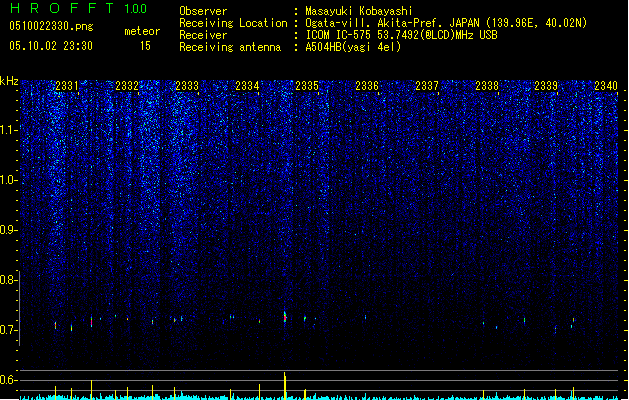Viewport: 629px width, 400px height.
Task: Click the 2337 time marker
Action: (427, 86)
